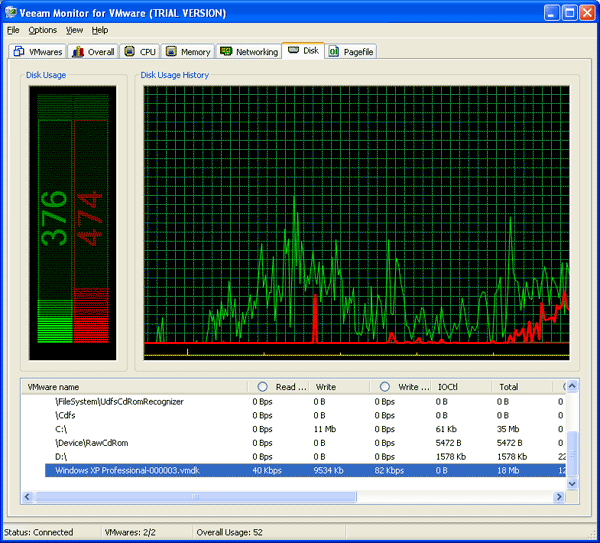Click VMwares: 2/2 status entry
600x543 pixels.
pos(130,532)
